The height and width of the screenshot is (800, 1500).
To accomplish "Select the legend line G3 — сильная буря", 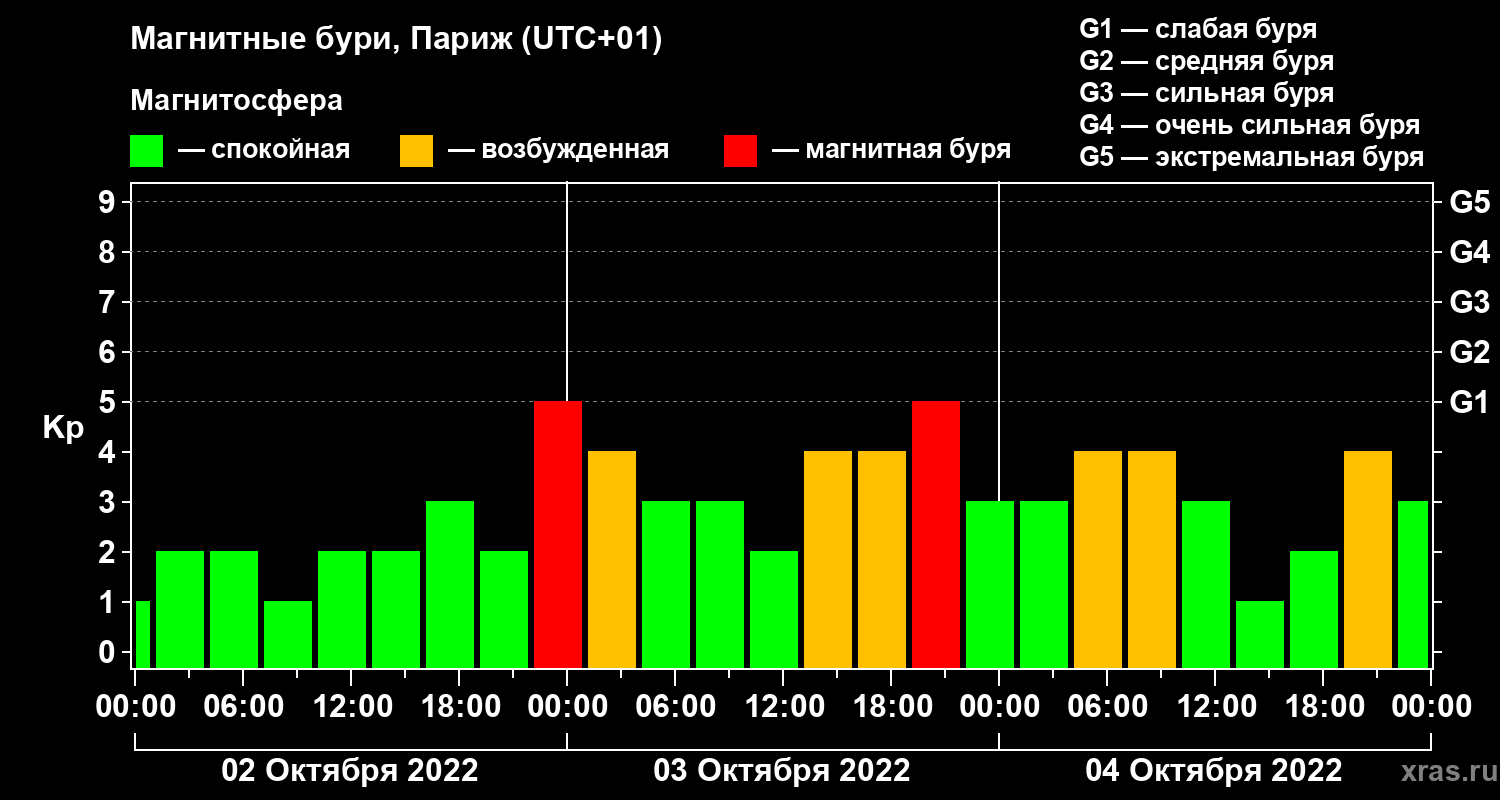I will tap(1207, 93).
